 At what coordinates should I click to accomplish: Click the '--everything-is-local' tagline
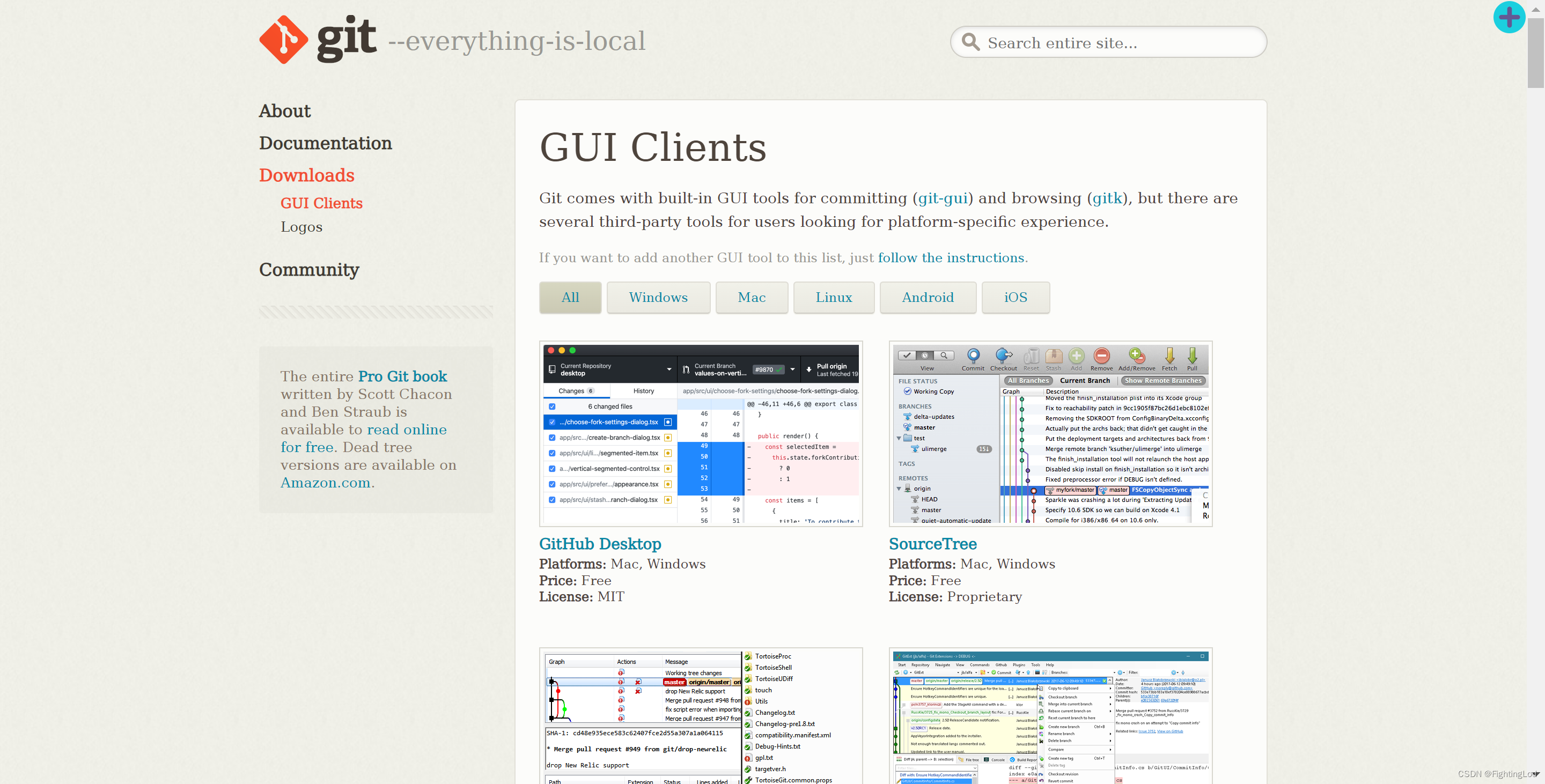[517, 41]
